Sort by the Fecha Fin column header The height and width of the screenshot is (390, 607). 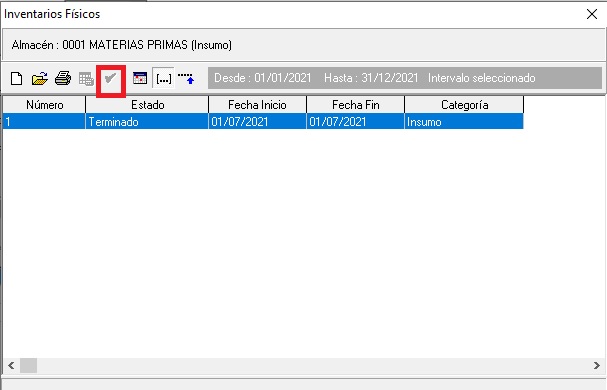pos(355,105)
